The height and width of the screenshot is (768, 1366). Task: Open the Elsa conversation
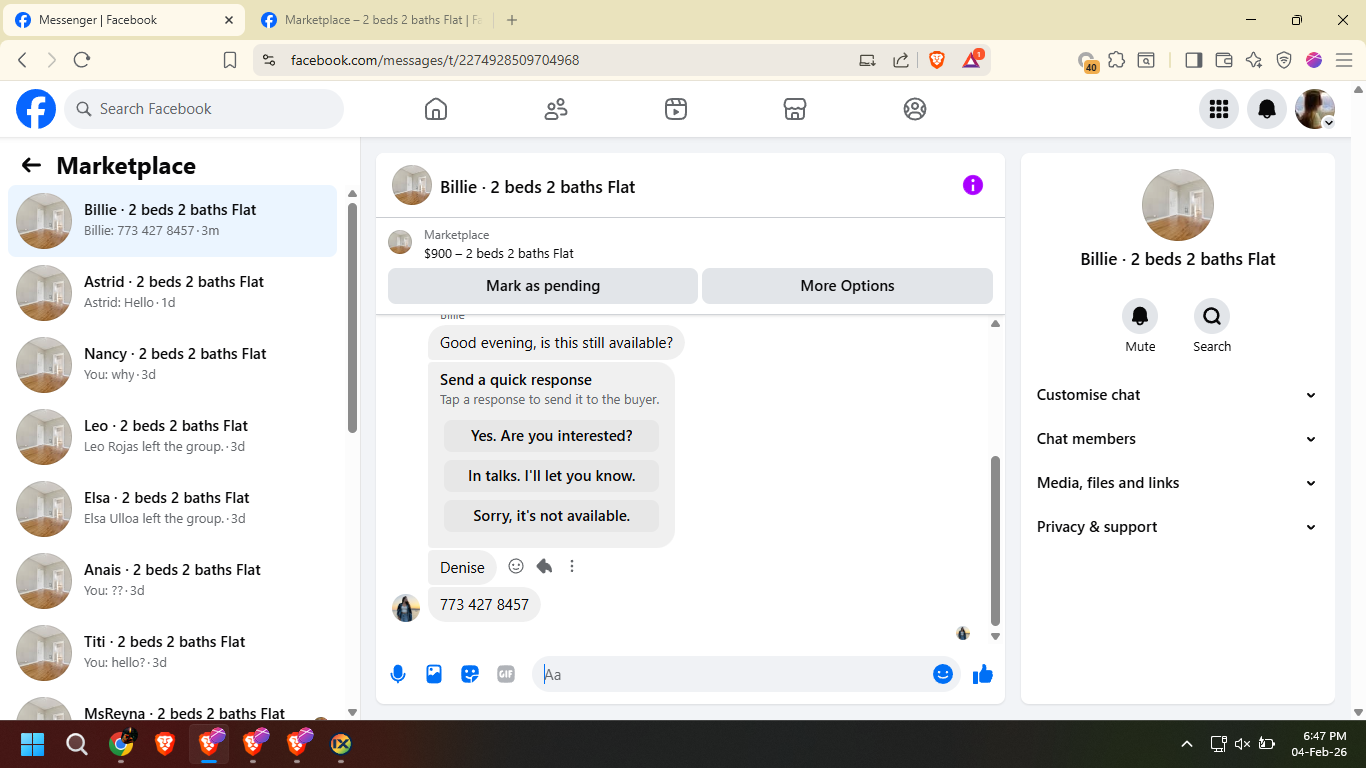tap(172, 509)
